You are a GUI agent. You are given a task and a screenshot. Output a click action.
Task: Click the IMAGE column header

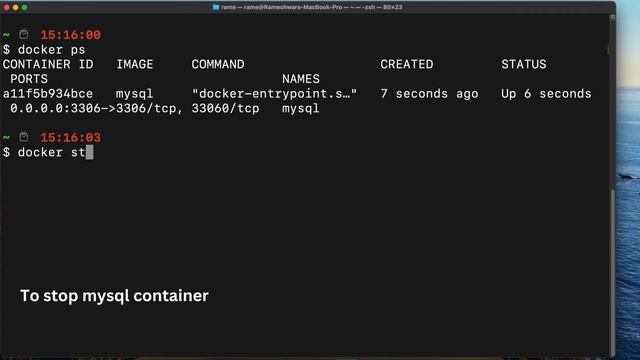(135, 64)
